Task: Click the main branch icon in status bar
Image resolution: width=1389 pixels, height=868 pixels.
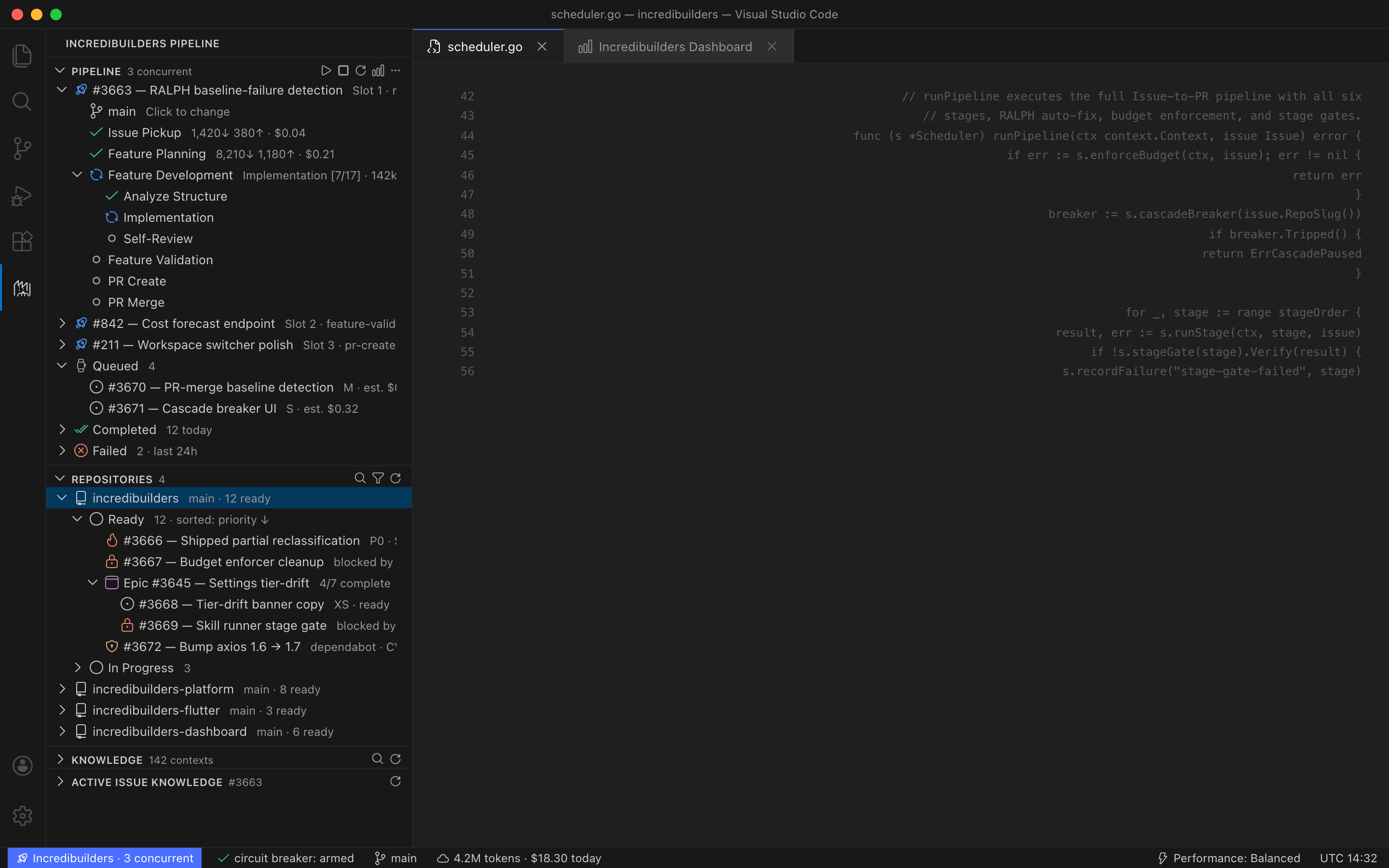Action: click(395, 858)
